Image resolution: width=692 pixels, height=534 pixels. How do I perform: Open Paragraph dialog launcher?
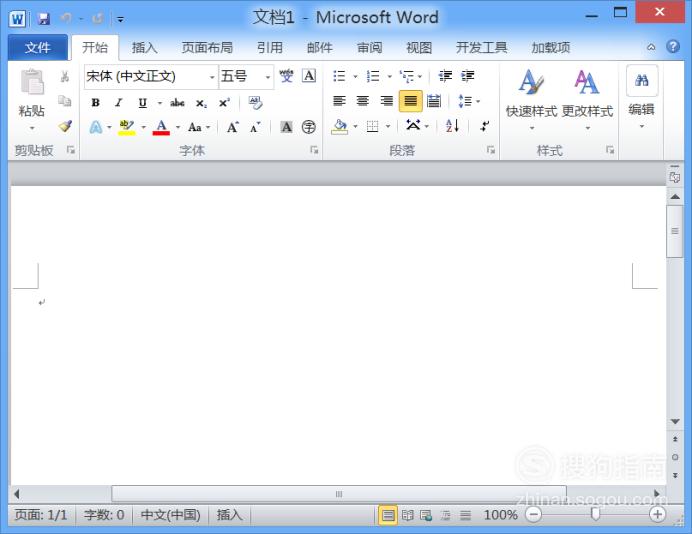(x=490, y=150)
